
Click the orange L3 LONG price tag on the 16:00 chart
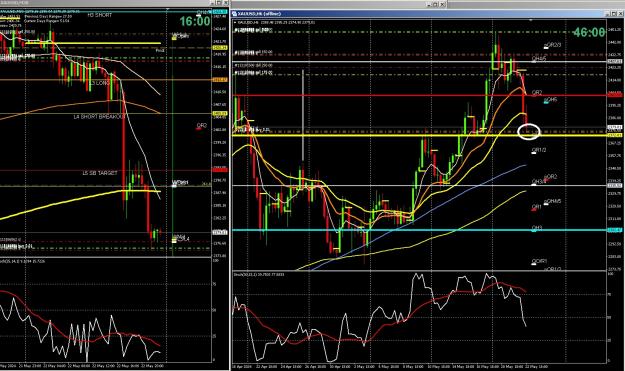pyautogui.click(x=220, y=80)
